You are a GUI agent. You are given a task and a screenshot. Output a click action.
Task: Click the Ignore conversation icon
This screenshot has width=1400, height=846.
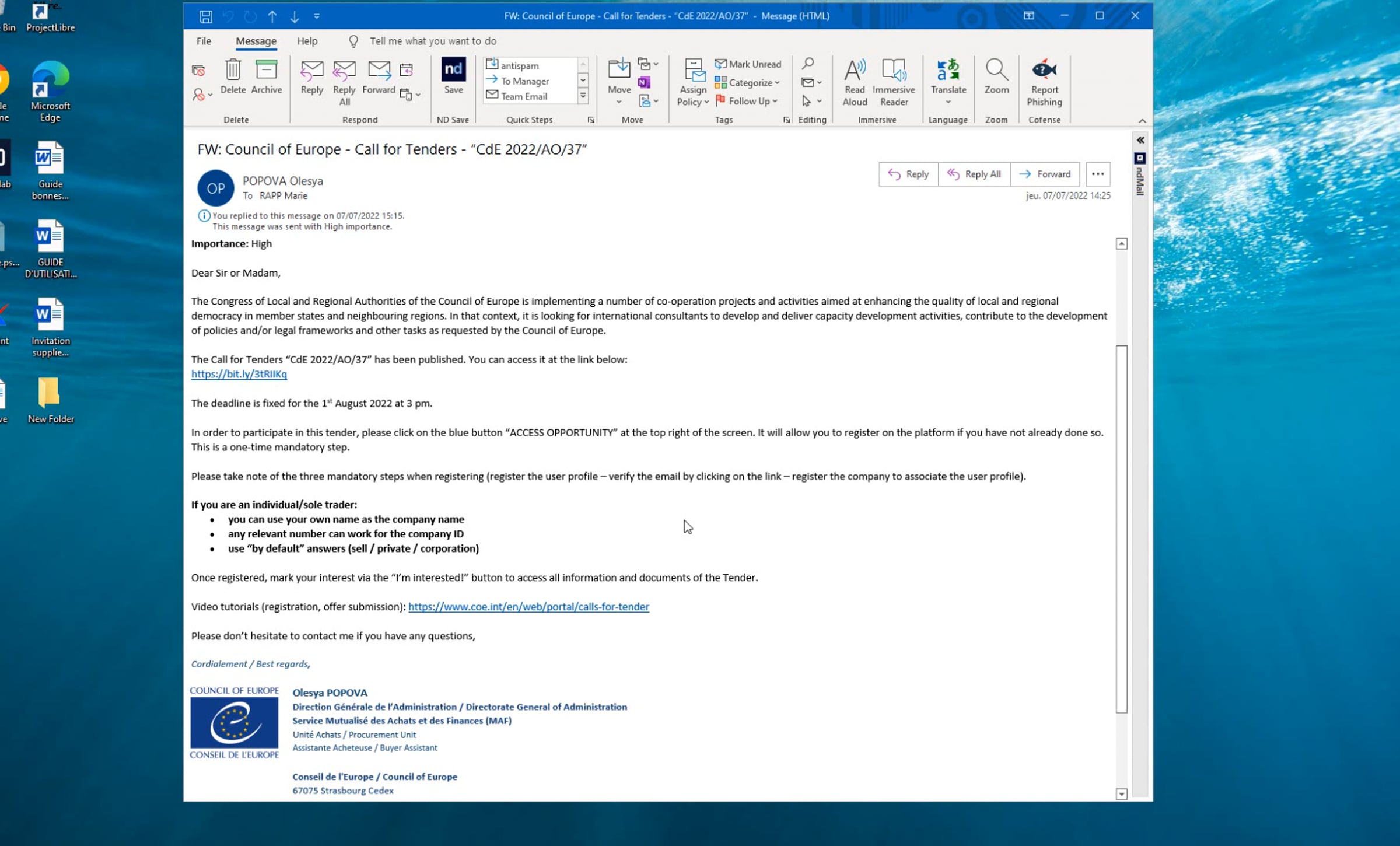coord(198,71)
